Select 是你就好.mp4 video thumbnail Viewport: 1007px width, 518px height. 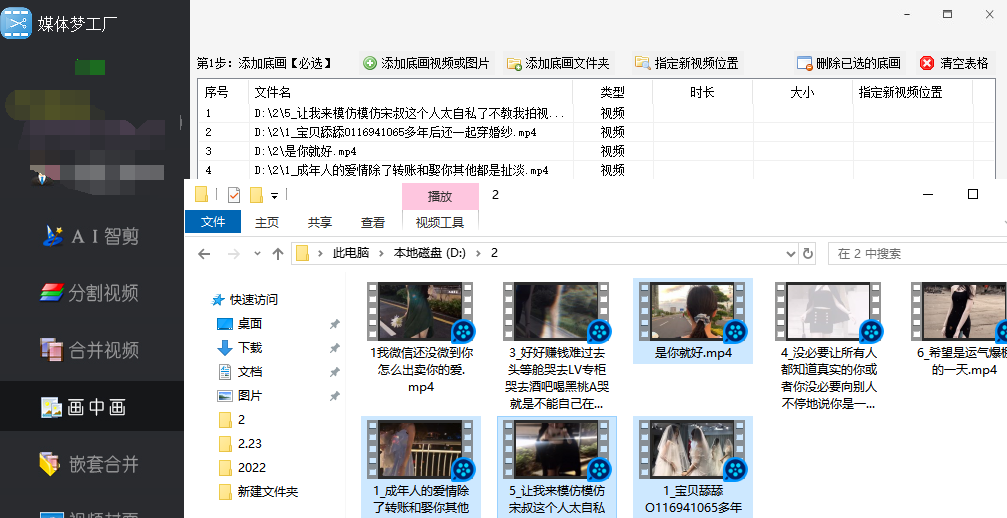coord(693,312)
